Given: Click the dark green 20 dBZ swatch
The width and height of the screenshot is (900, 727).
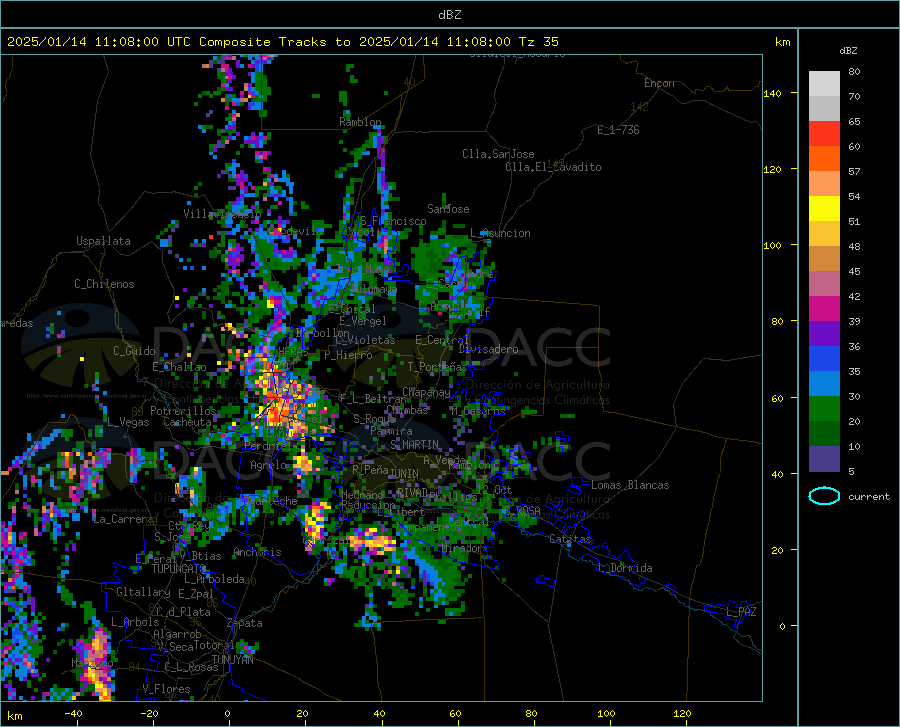Looking at the screenshot, I should tap(824, 434).
